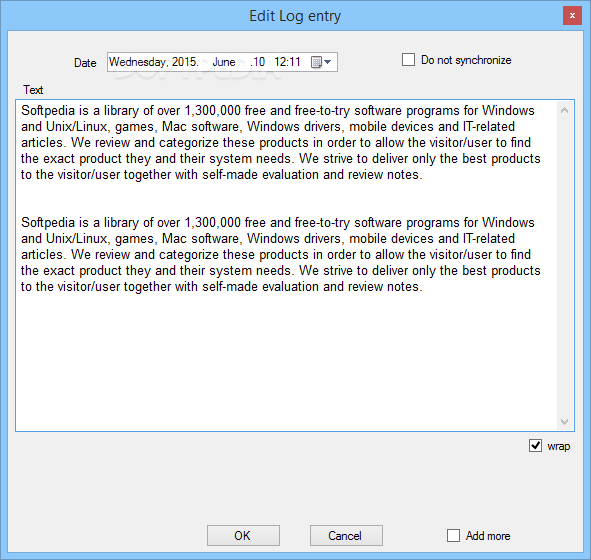Select the day 10 in the date field
The width and height of the screenshot is (591, 560).
click(259, 62)
